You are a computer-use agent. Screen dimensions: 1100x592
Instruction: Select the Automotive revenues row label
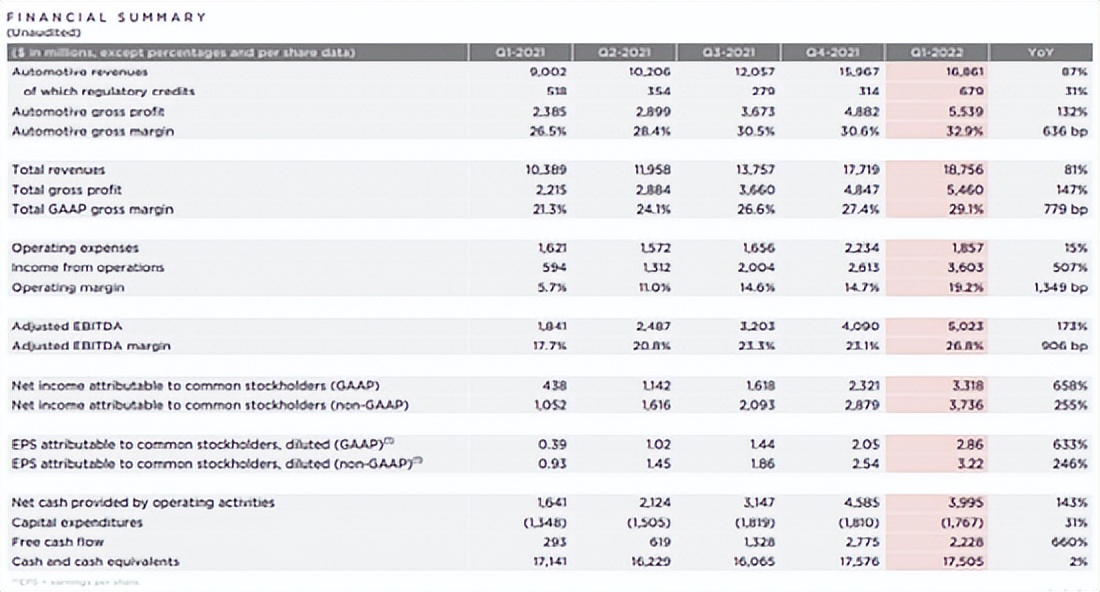(80, 72)
